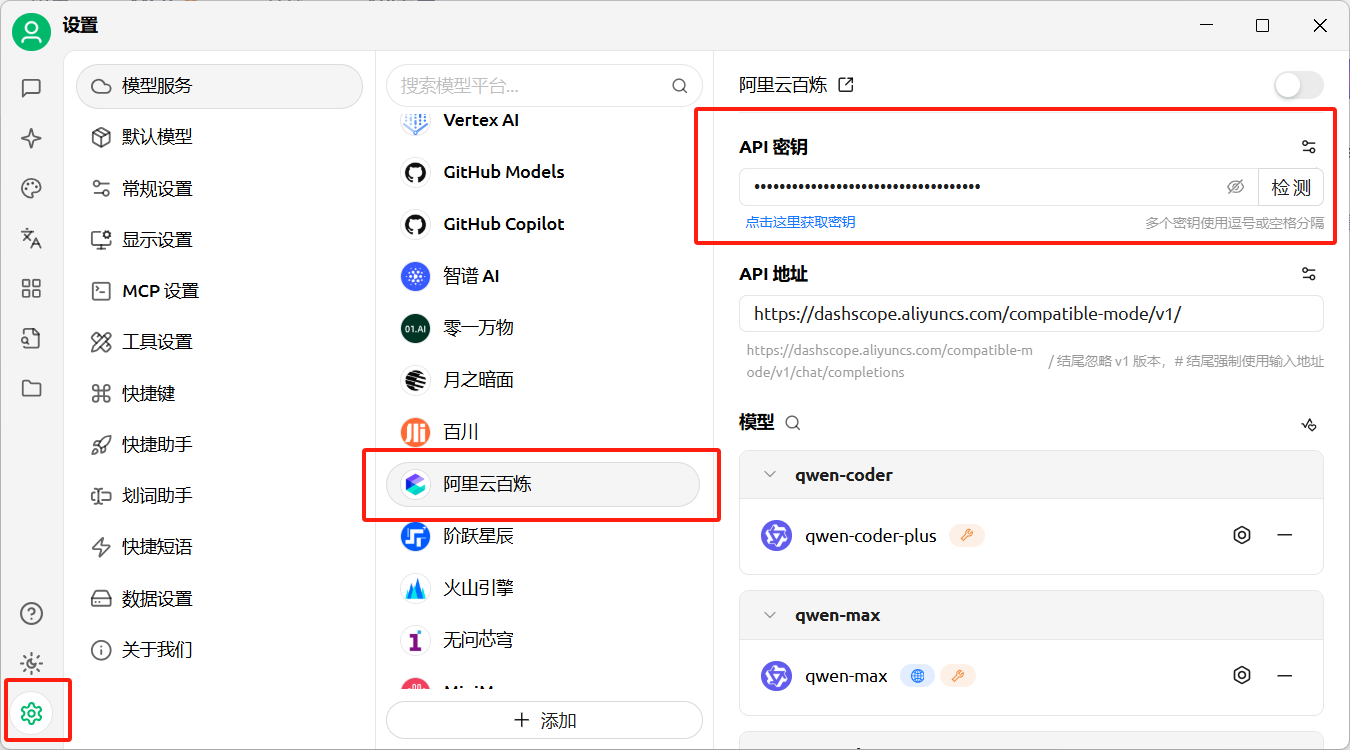
Task: Select 百川 provider
Action: coord(543,432)
